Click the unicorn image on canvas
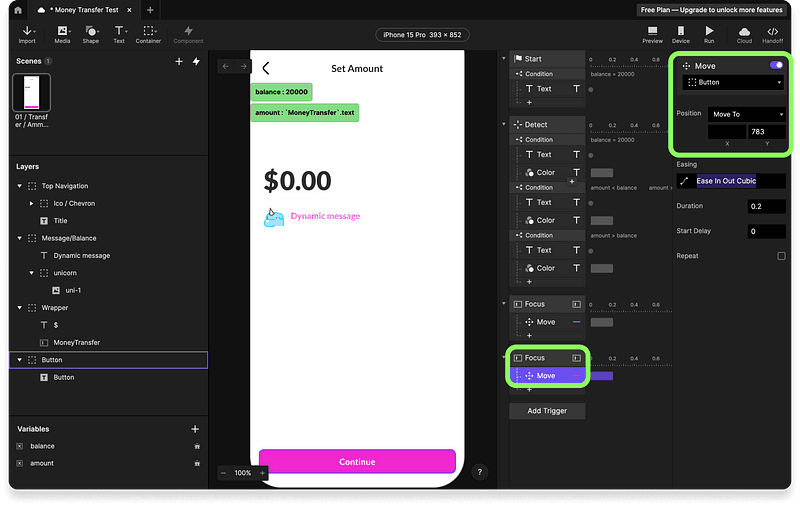Image resolution: width=800 pixels, height=507 pixels. pos(273,217)
